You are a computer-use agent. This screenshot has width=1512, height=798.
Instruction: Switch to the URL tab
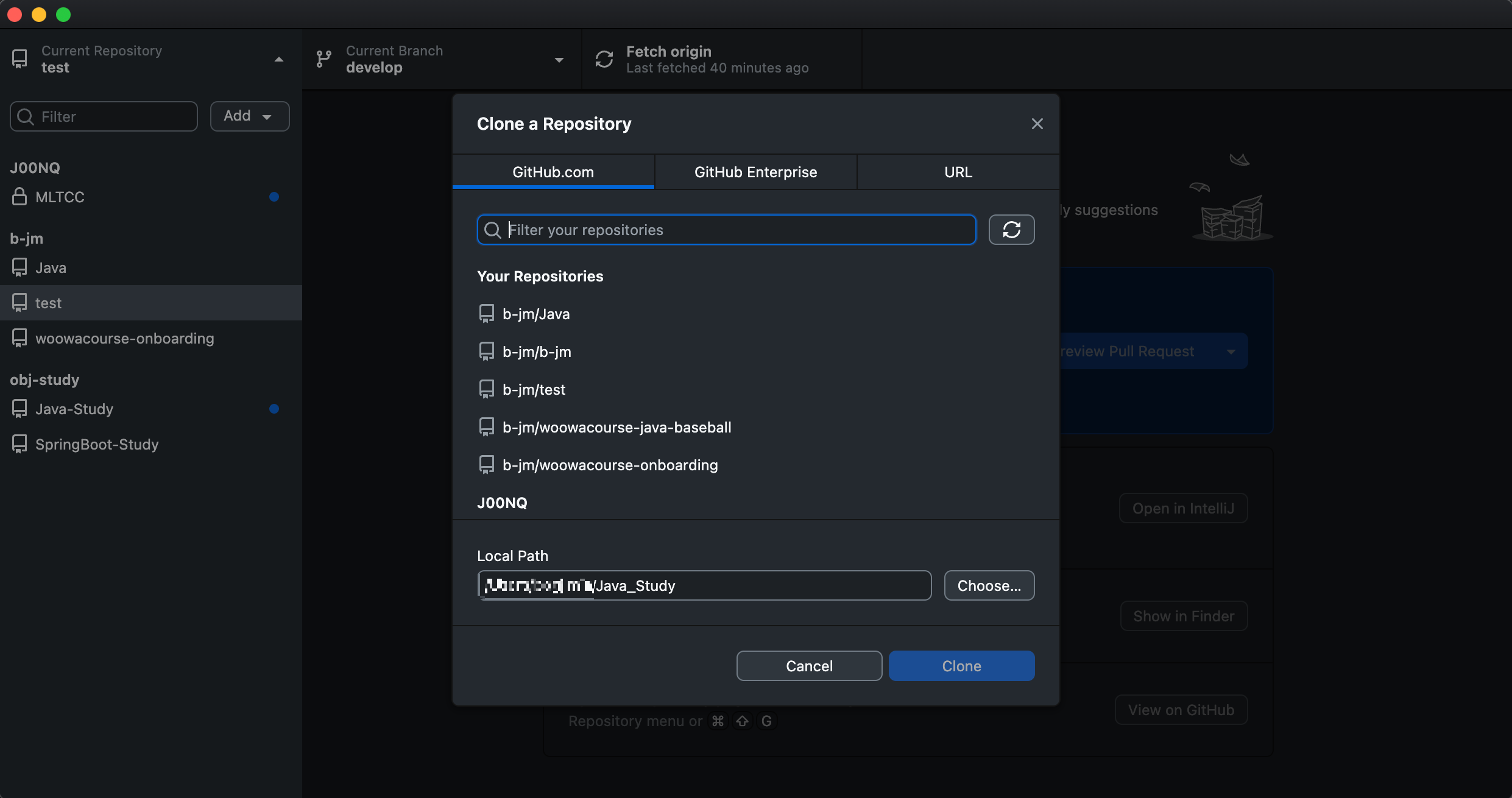[958, 172]
